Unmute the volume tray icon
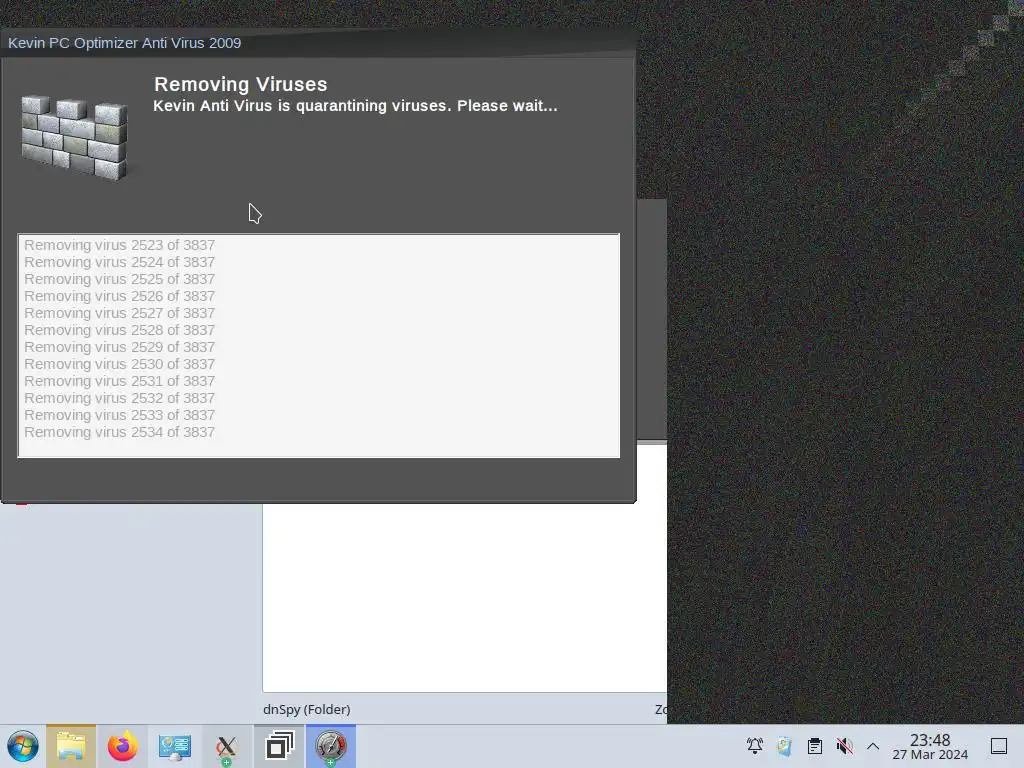The height and width of the screenshot is (768, 1024). coord(844,746)
